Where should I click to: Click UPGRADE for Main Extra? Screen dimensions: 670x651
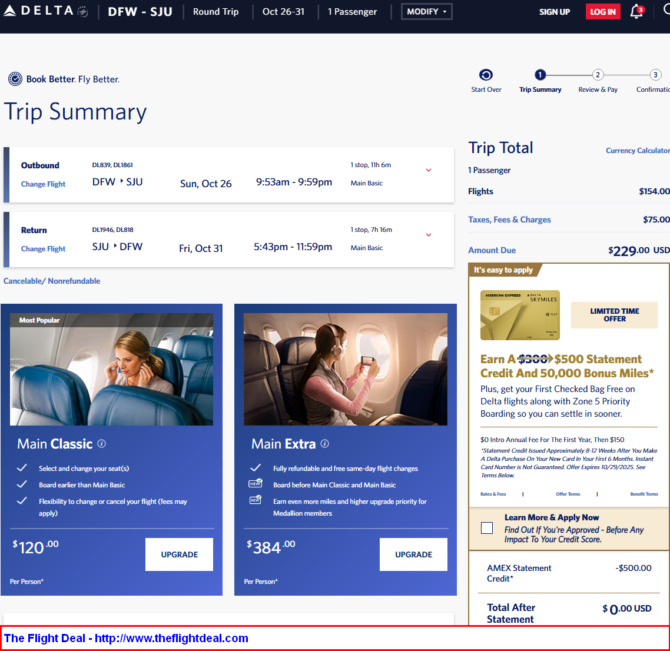pyautogui.click(x=413, y=554)
